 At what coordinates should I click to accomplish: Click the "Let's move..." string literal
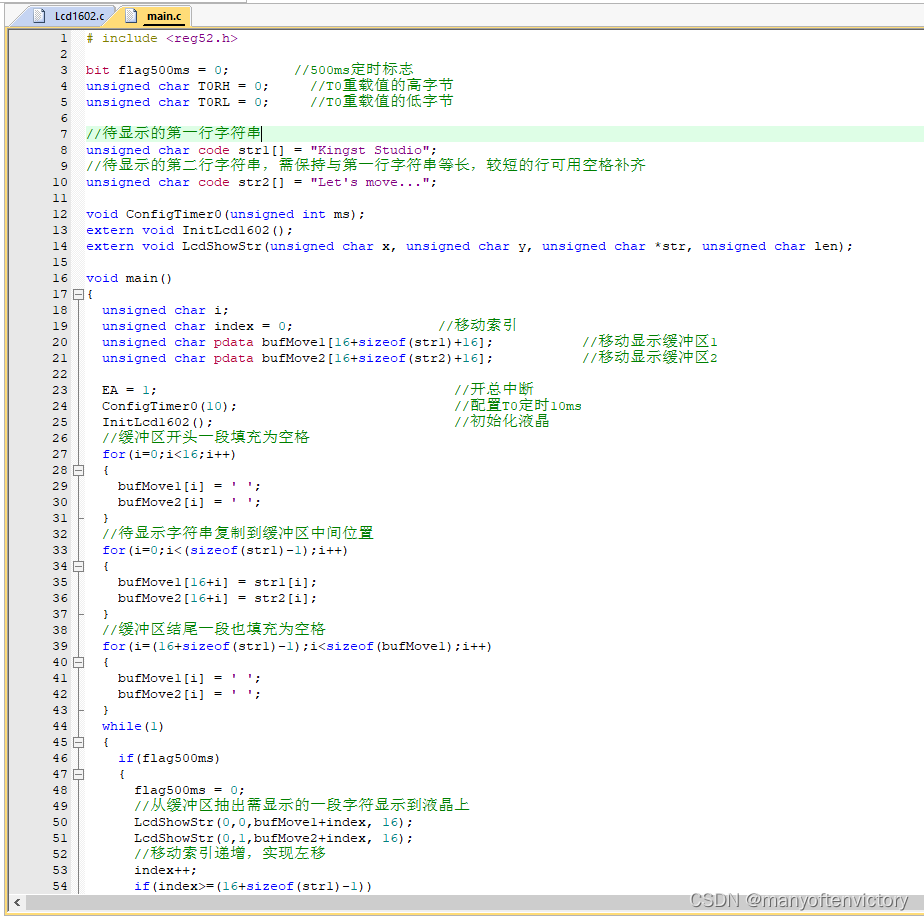click(x=369, y=182)
